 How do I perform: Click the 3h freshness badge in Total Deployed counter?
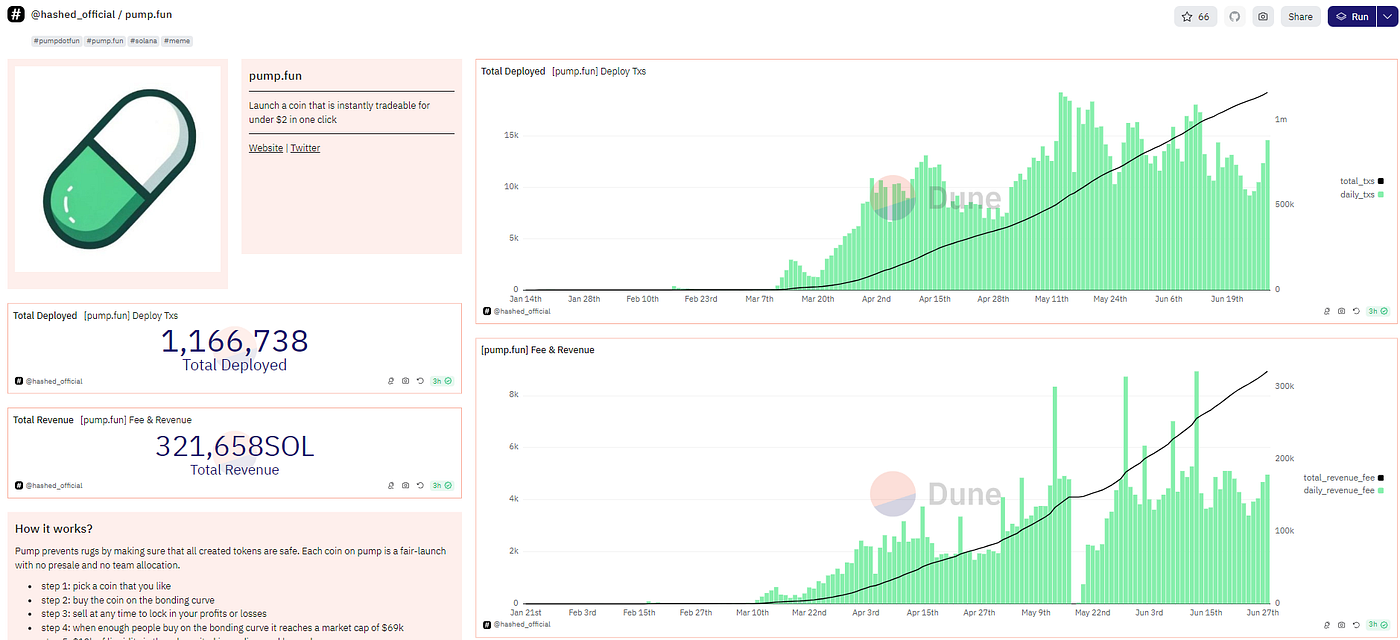pyautogui.click(x=441, y=381)
